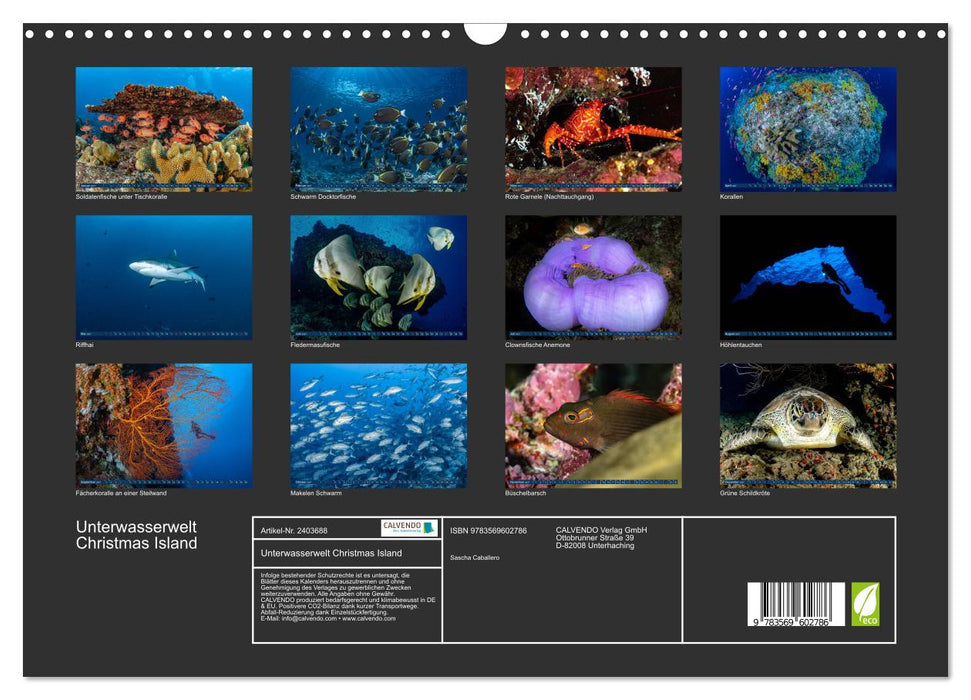
Task: Click the barcode 9 783569 602786
Action: point(796,605)
